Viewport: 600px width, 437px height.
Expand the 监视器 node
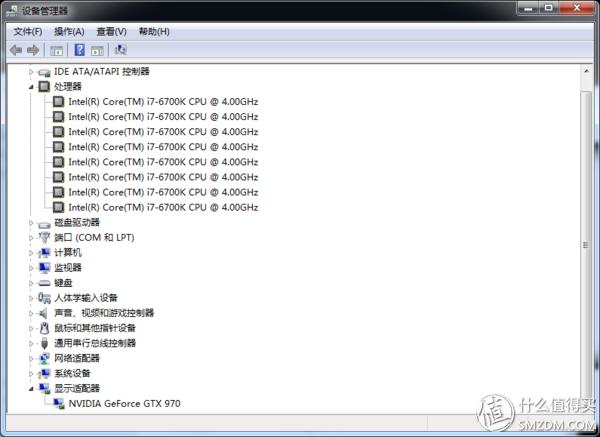click(x=31, y=268)
